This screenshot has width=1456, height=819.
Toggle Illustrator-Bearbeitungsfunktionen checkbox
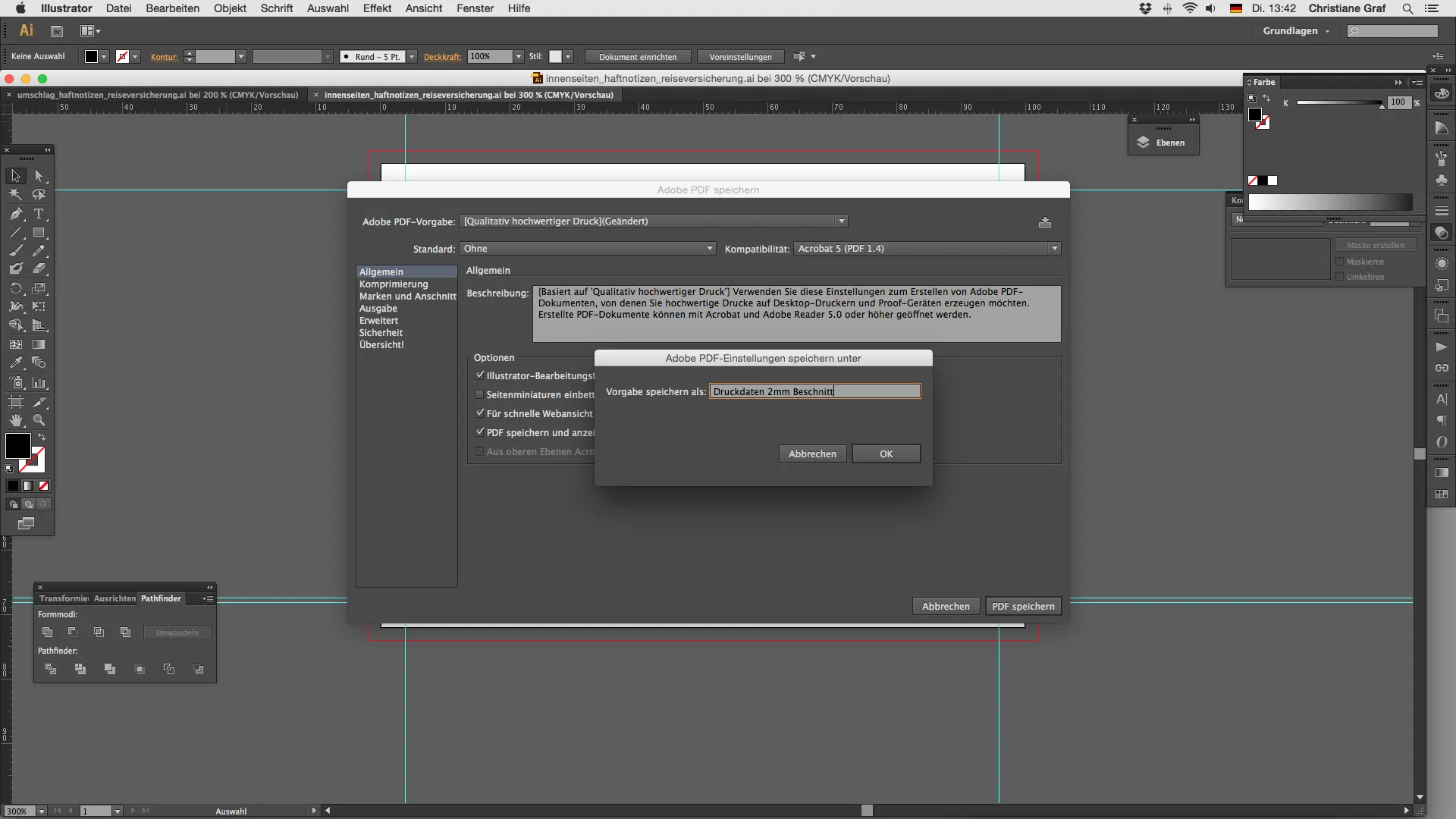click(x=479, y=375)
